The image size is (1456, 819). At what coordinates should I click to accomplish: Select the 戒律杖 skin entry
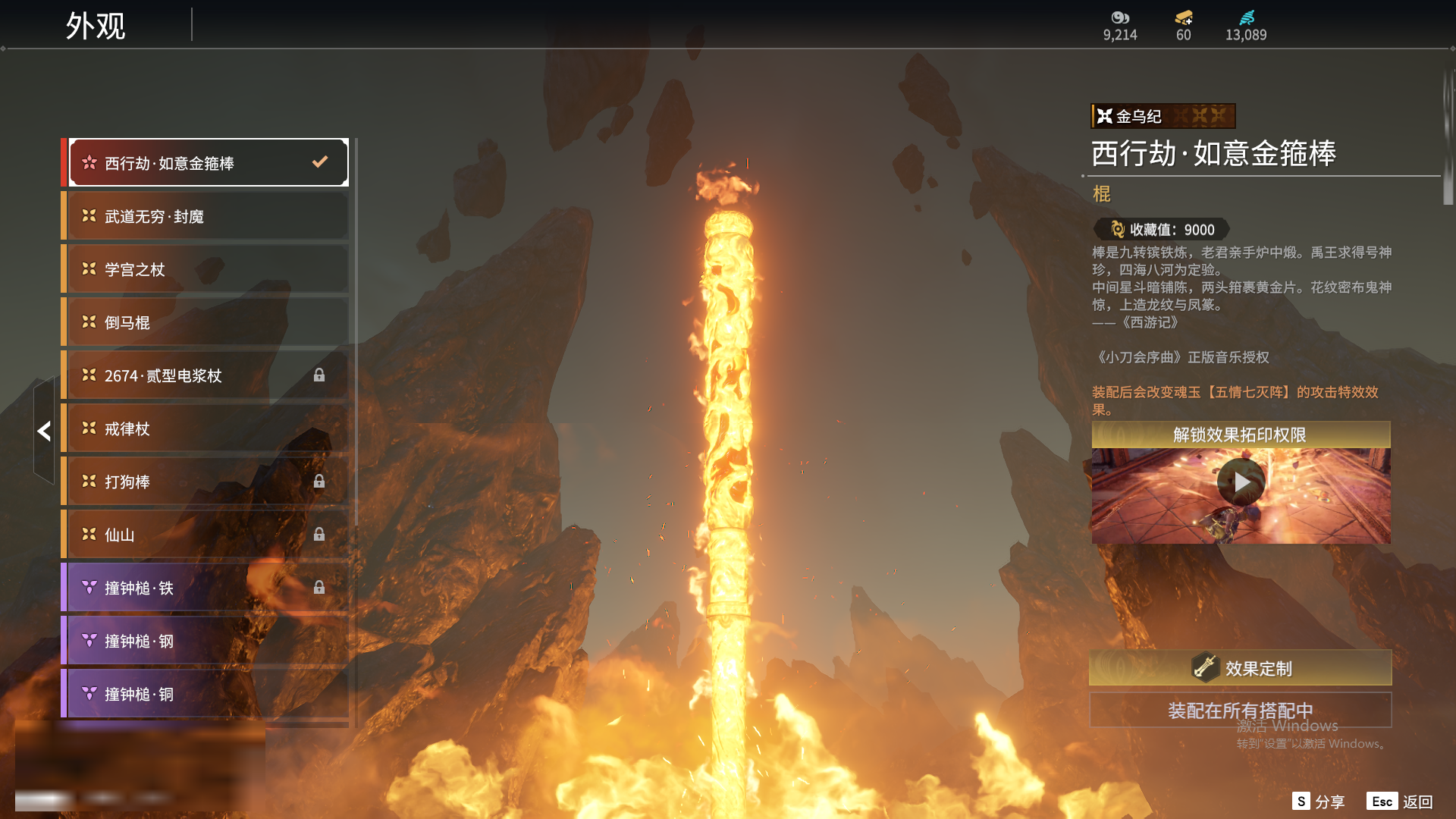[205, 428]
